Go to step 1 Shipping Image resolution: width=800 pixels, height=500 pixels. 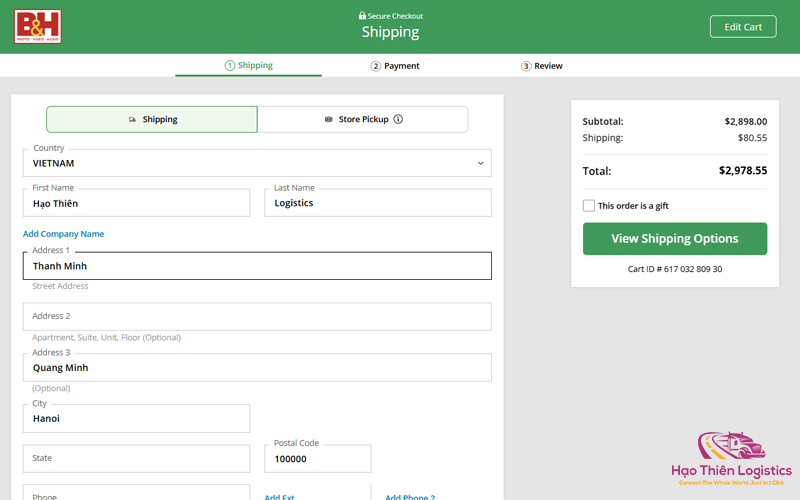(248, 65)
